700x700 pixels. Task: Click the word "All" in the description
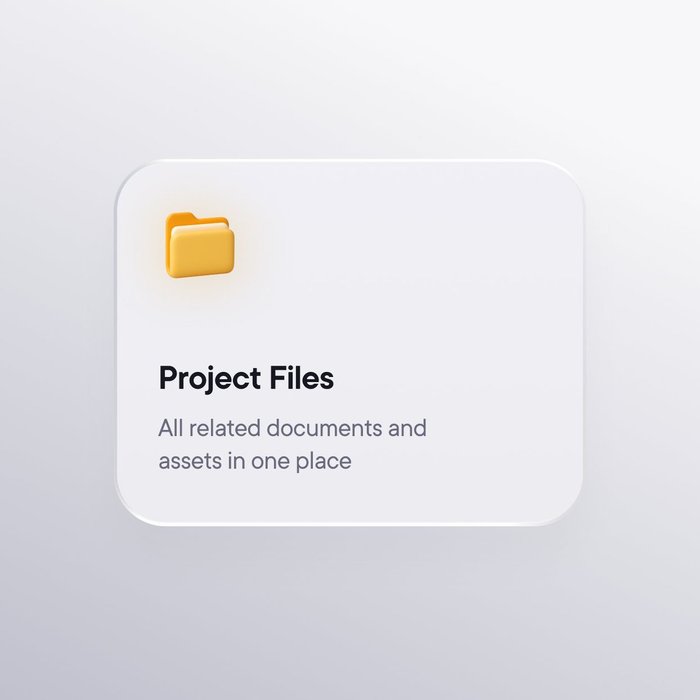[x=171, y=428]
